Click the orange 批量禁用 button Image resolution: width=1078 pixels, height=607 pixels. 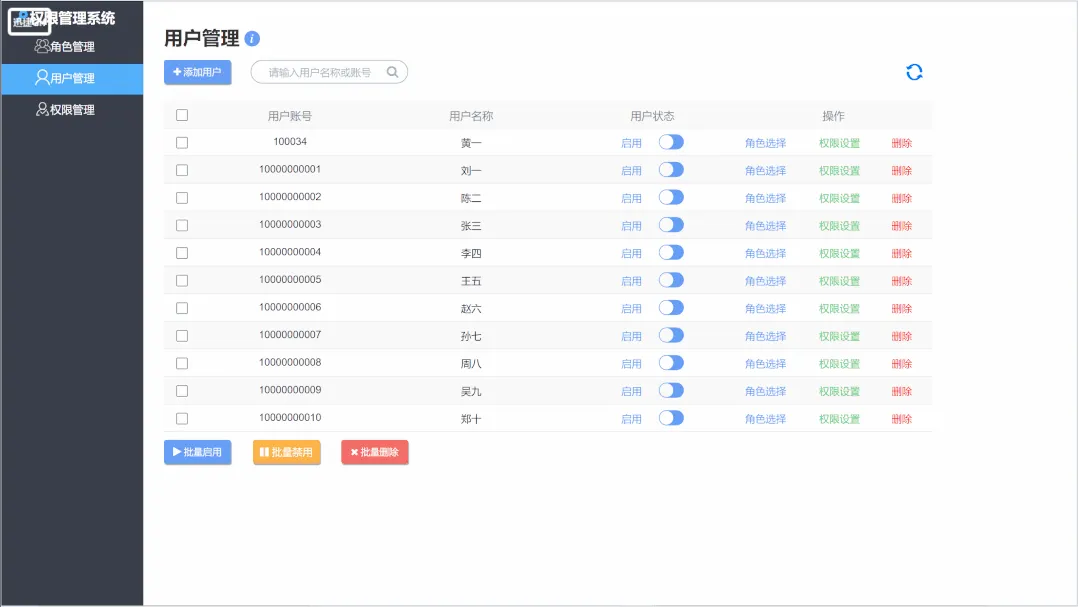287,452
